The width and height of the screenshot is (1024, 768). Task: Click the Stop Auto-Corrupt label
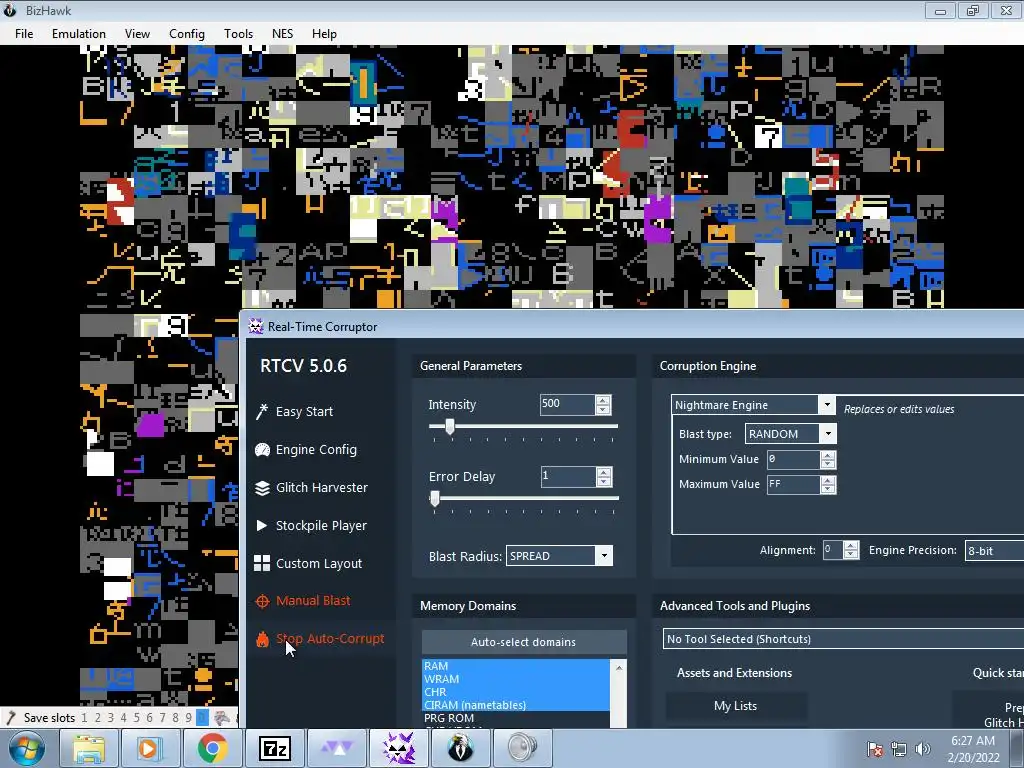pos(330,639)
